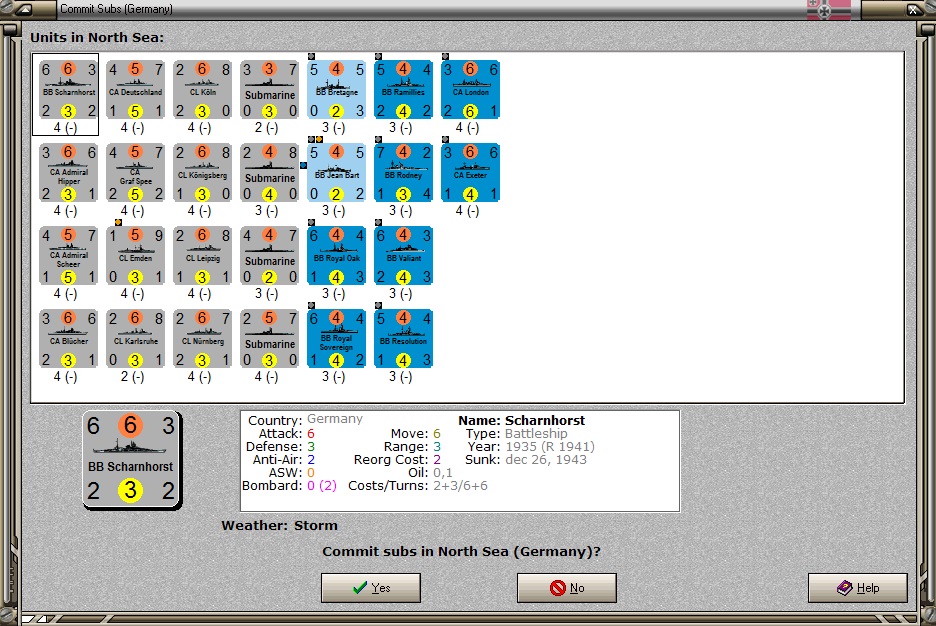Viewport: 936px width, 626px height.
Task: Select the CA London cruiser counter
Action: coord(470,90)
